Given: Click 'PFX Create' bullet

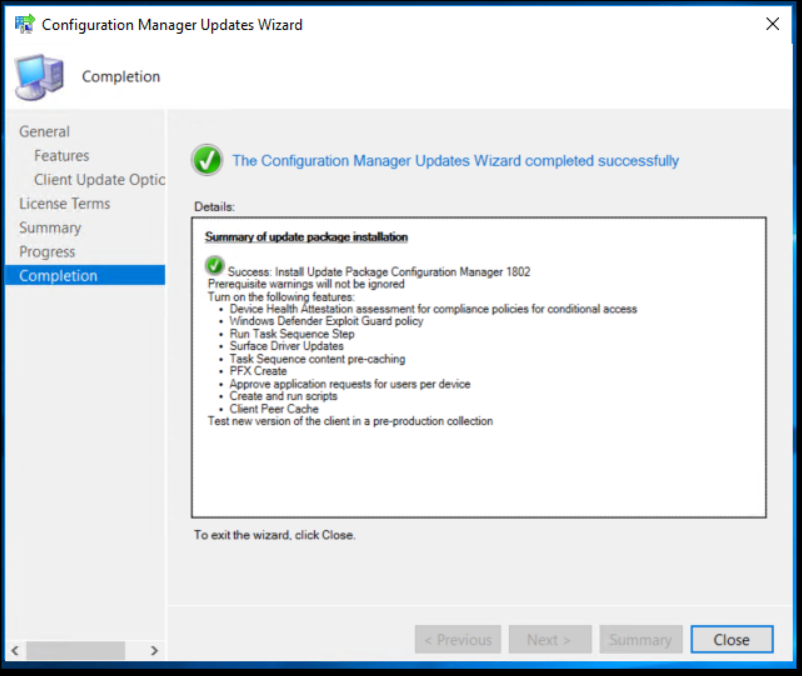Looking at the screenshot, I should point(258,371).
